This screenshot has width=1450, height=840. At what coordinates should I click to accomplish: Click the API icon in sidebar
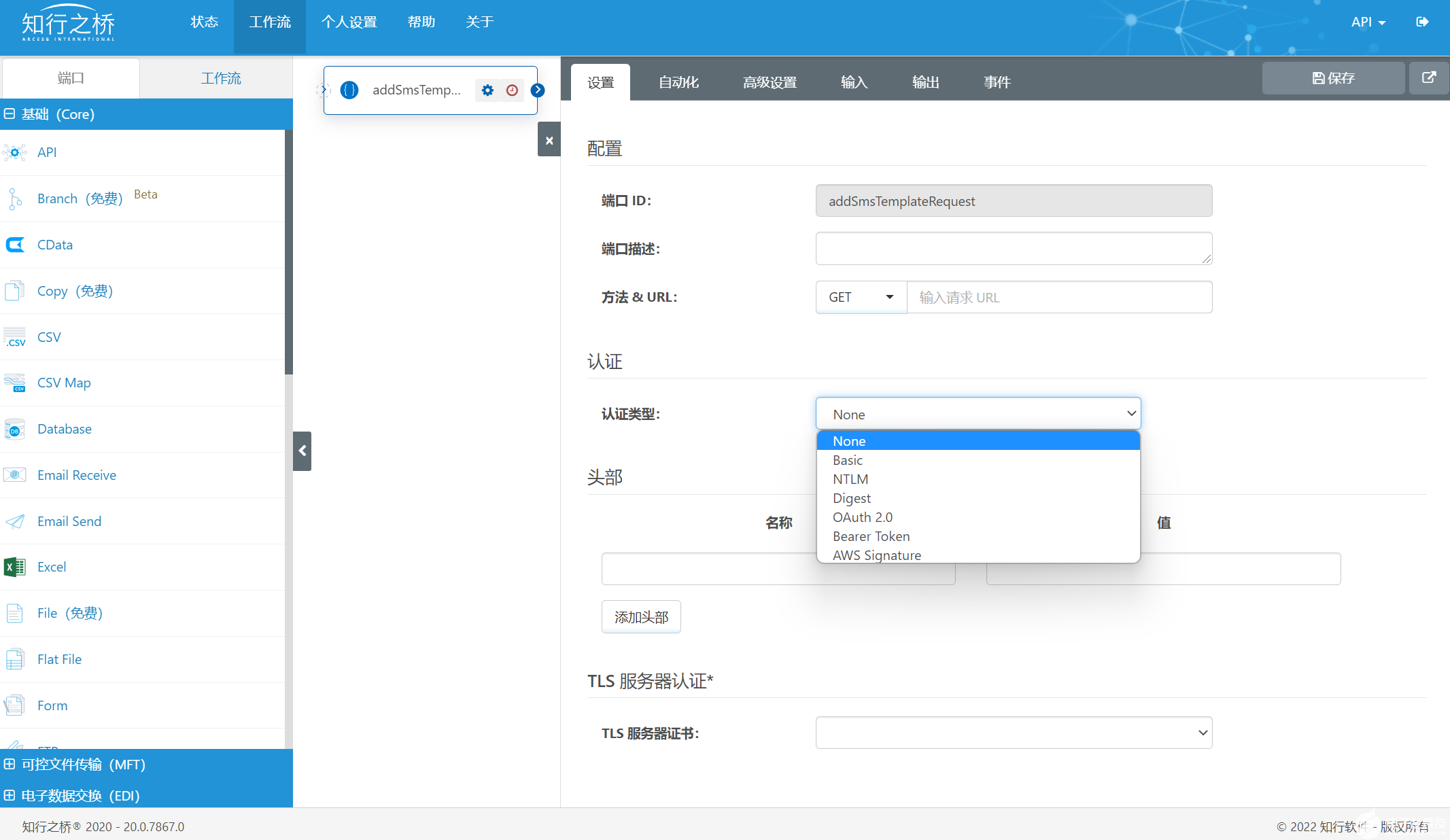pyautogui.click(x=15, y=151)
